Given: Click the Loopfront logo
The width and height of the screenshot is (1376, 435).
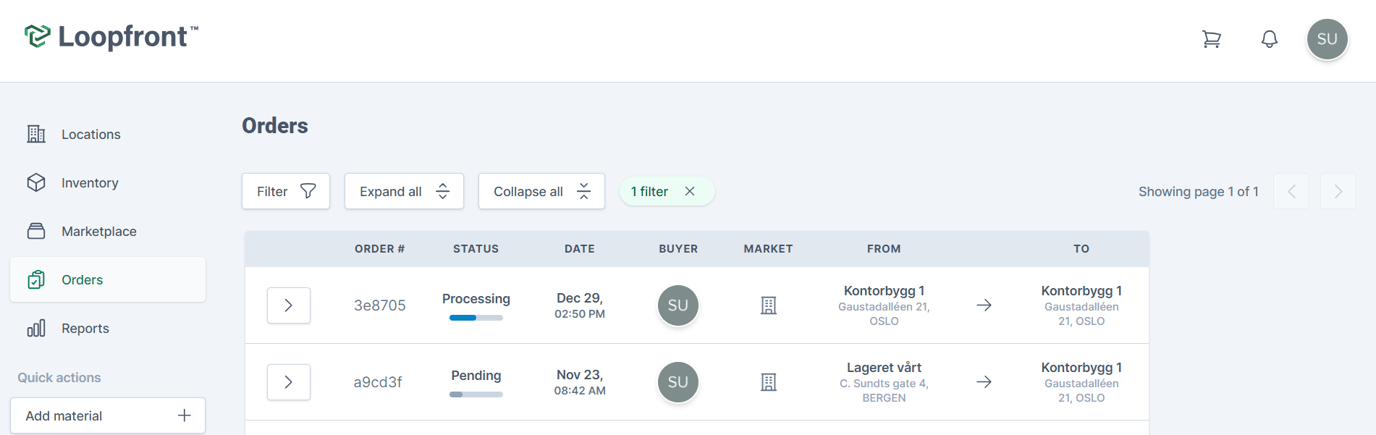Looking at the screenshot, I should coord(111,37).
